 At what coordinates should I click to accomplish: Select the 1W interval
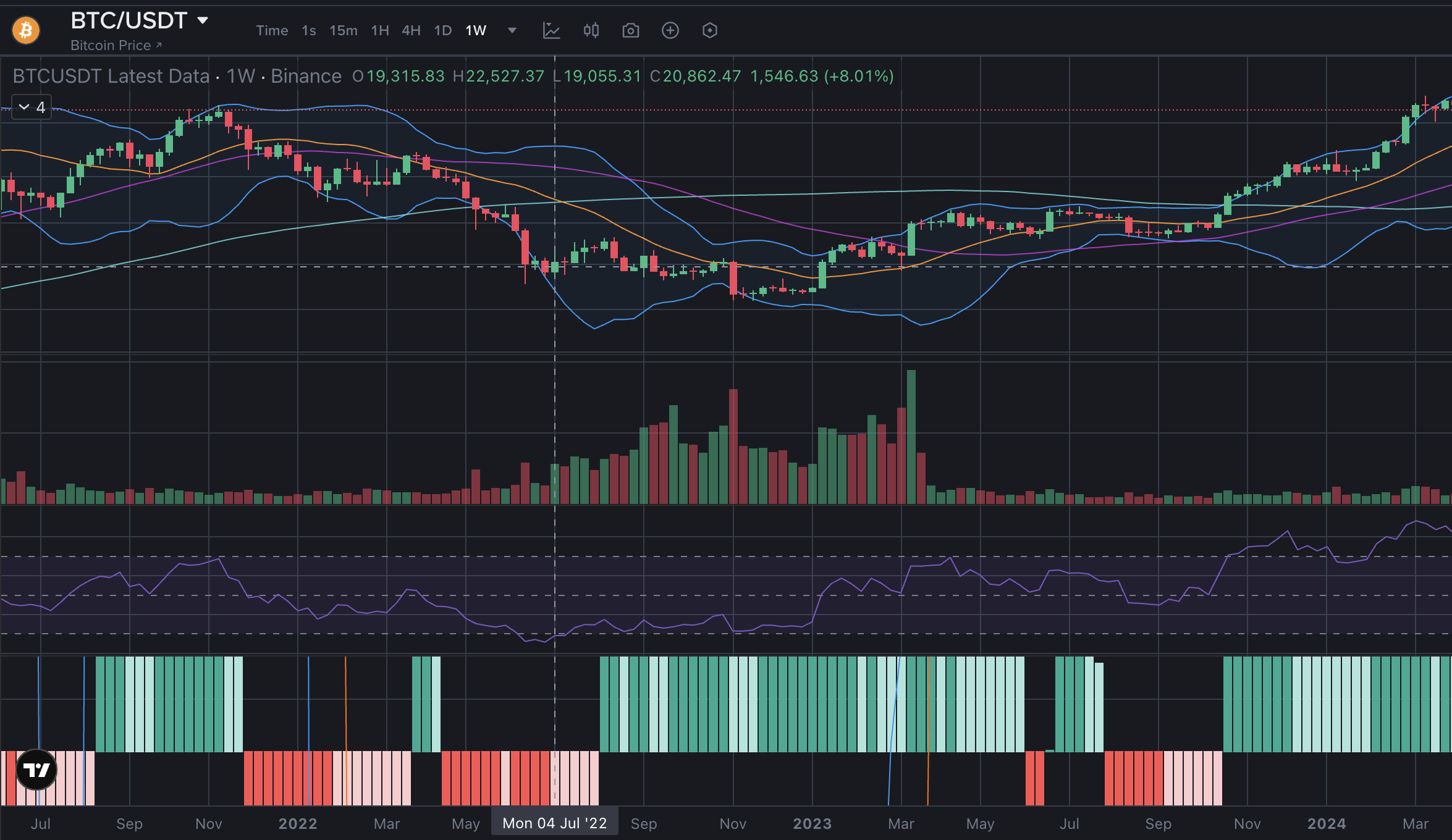pos(476,30)
